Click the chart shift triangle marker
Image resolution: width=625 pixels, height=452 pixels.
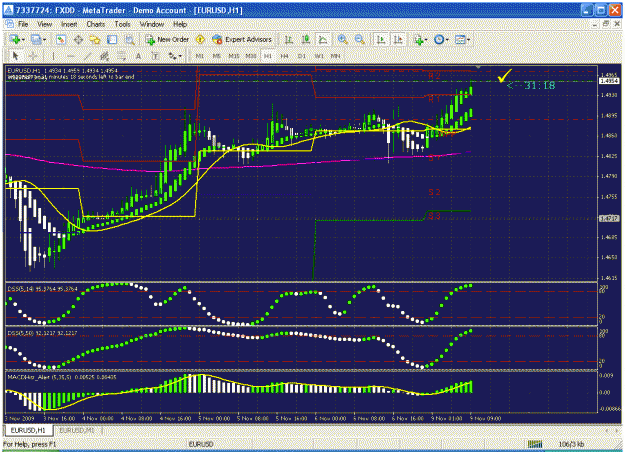479,67
